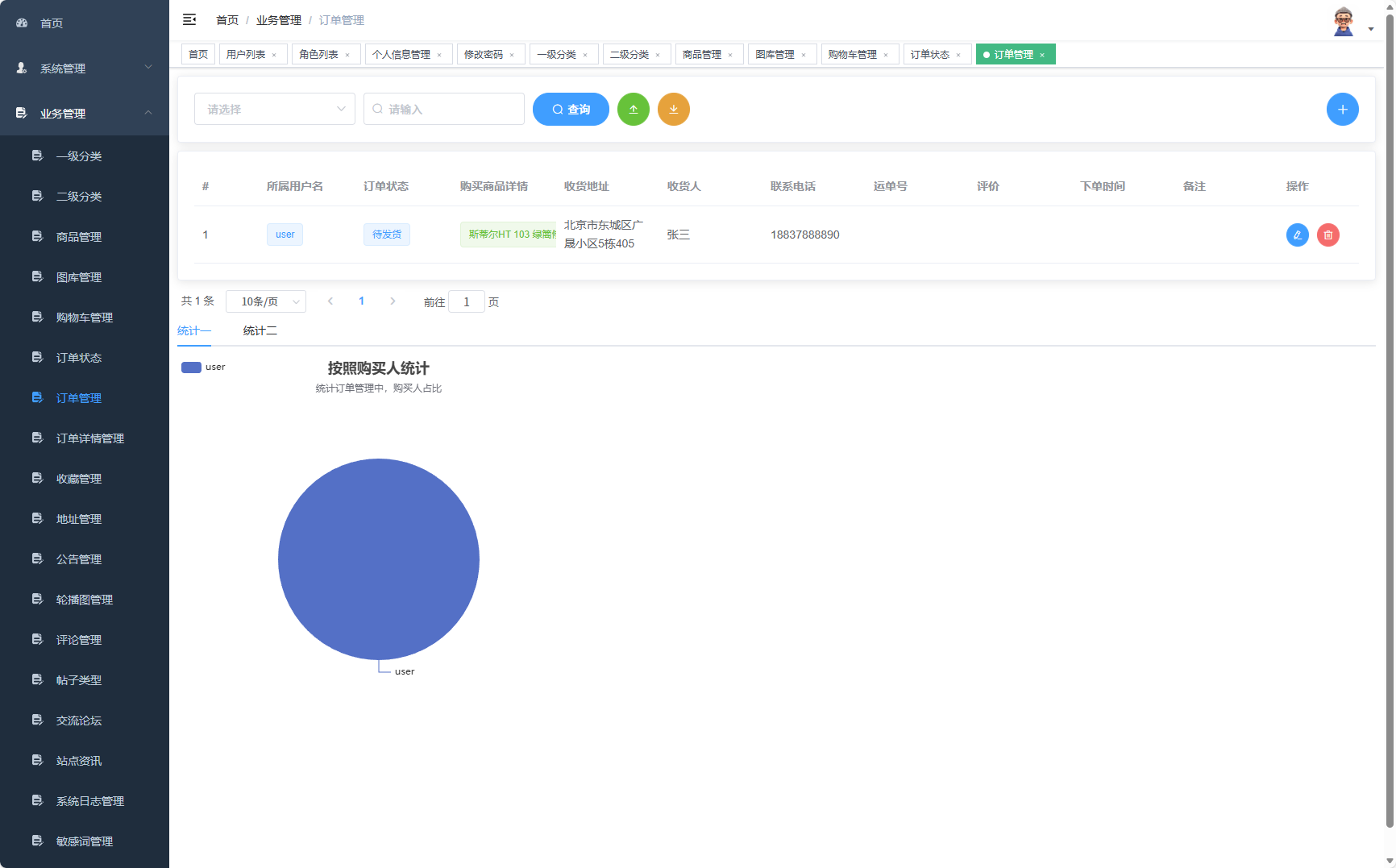1396x868 pixels.
Task: Collapse the 业务管理 sidebar menu
Action: 85,114
